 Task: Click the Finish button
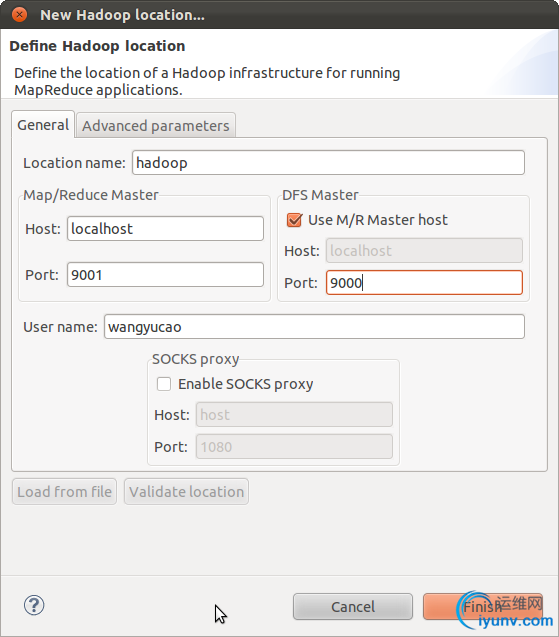tap(483, 607)
